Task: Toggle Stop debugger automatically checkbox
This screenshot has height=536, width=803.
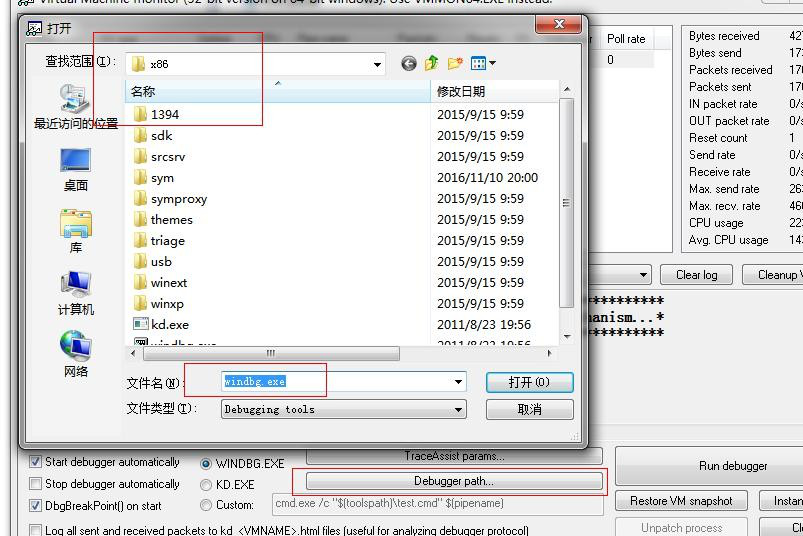Action: (36, 484)
